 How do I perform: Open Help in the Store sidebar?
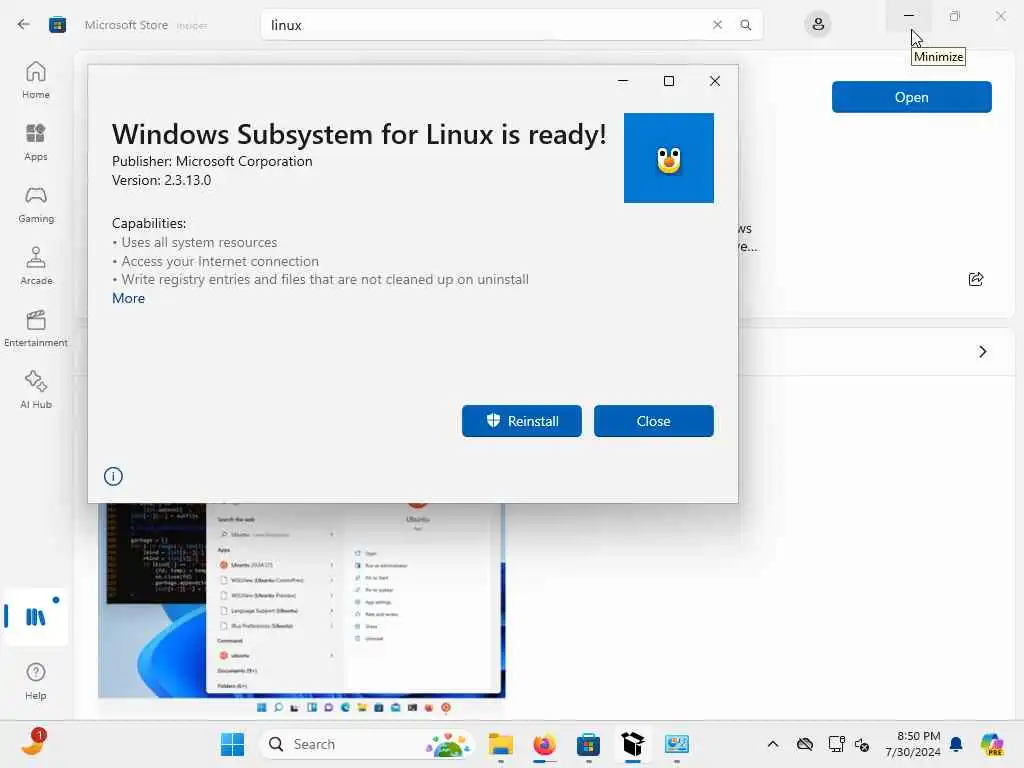36,680
